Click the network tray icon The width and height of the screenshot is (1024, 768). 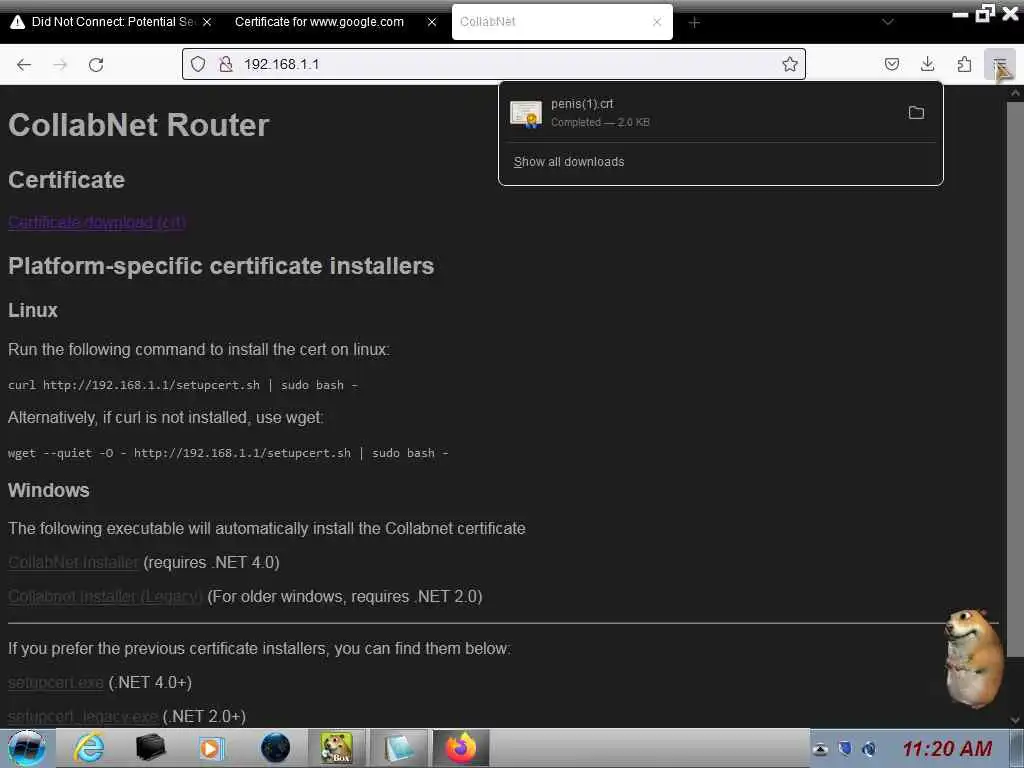(x=869, y=748)
